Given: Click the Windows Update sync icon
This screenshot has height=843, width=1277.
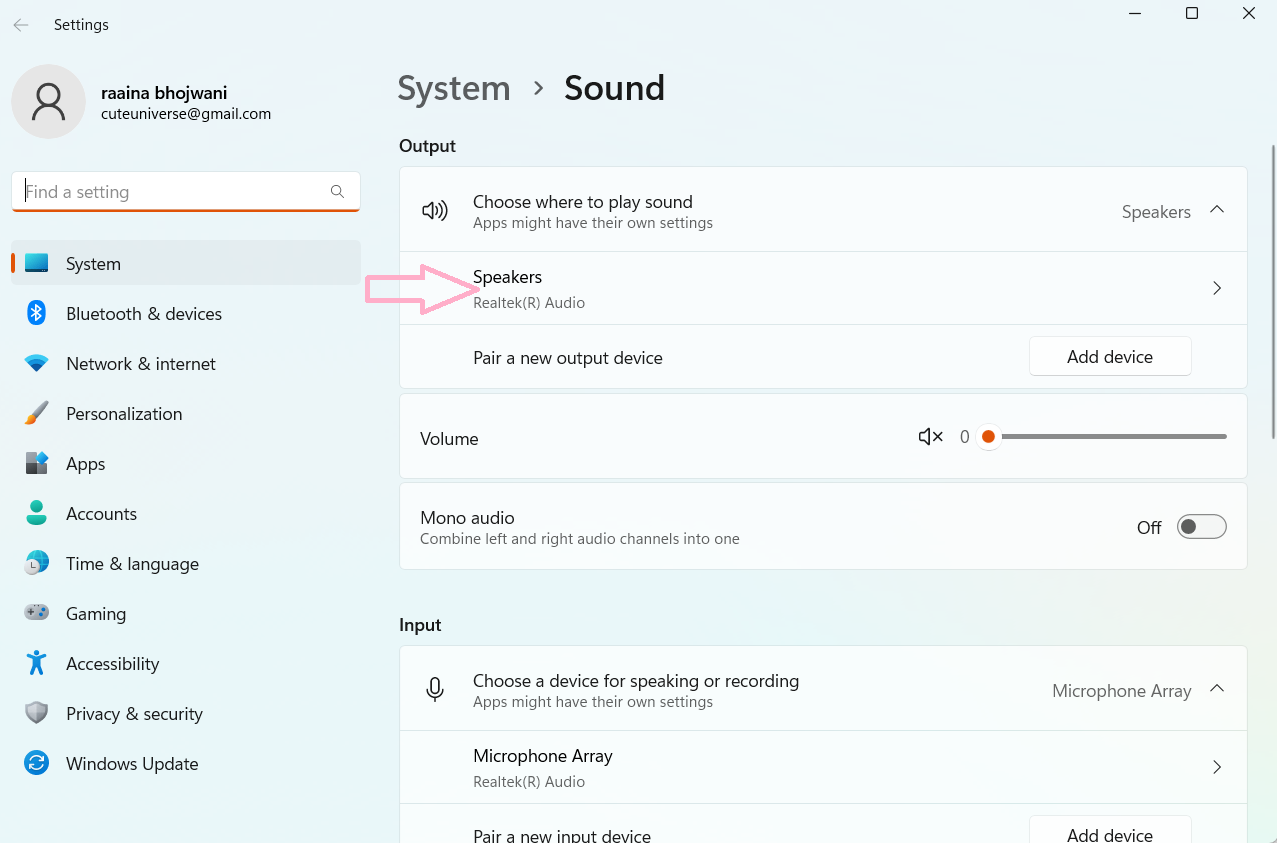Looking at the screenshot, I should coord(37,764).
